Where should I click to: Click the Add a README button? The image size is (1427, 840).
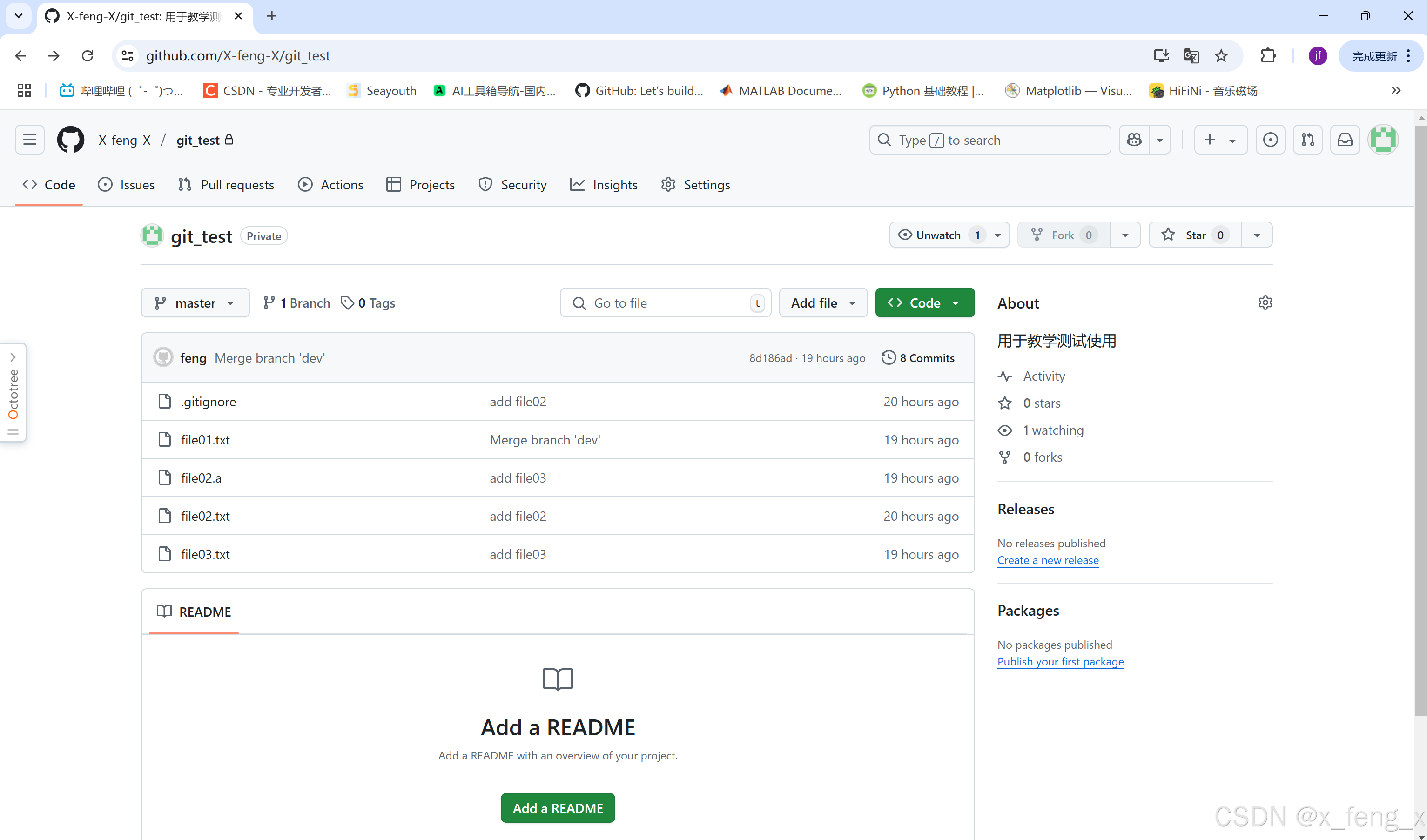pyautogui.click(x=557, y=808)
